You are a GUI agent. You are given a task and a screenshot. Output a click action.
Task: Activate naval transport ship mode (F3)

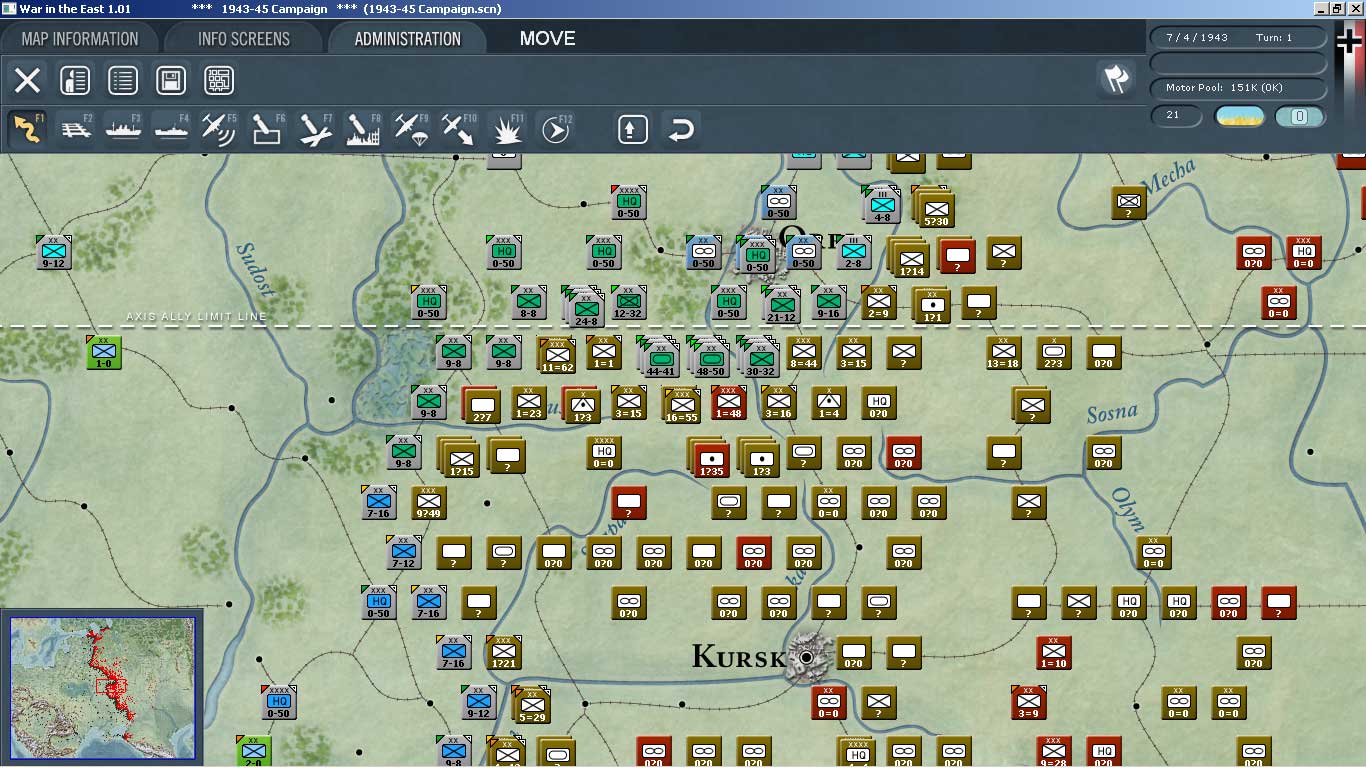123,129
